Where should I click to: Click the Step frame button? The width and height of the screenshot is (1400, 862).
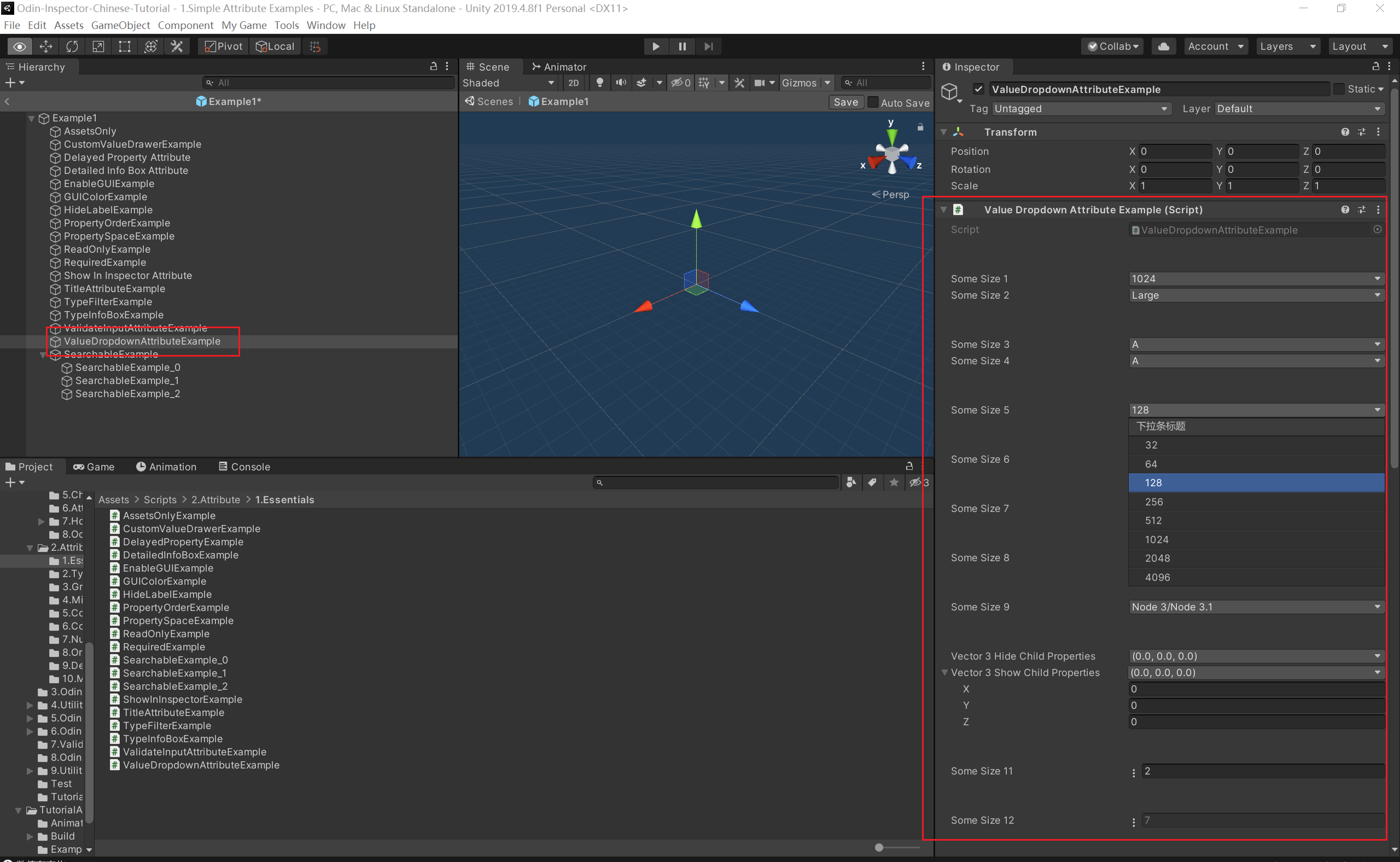708,46
